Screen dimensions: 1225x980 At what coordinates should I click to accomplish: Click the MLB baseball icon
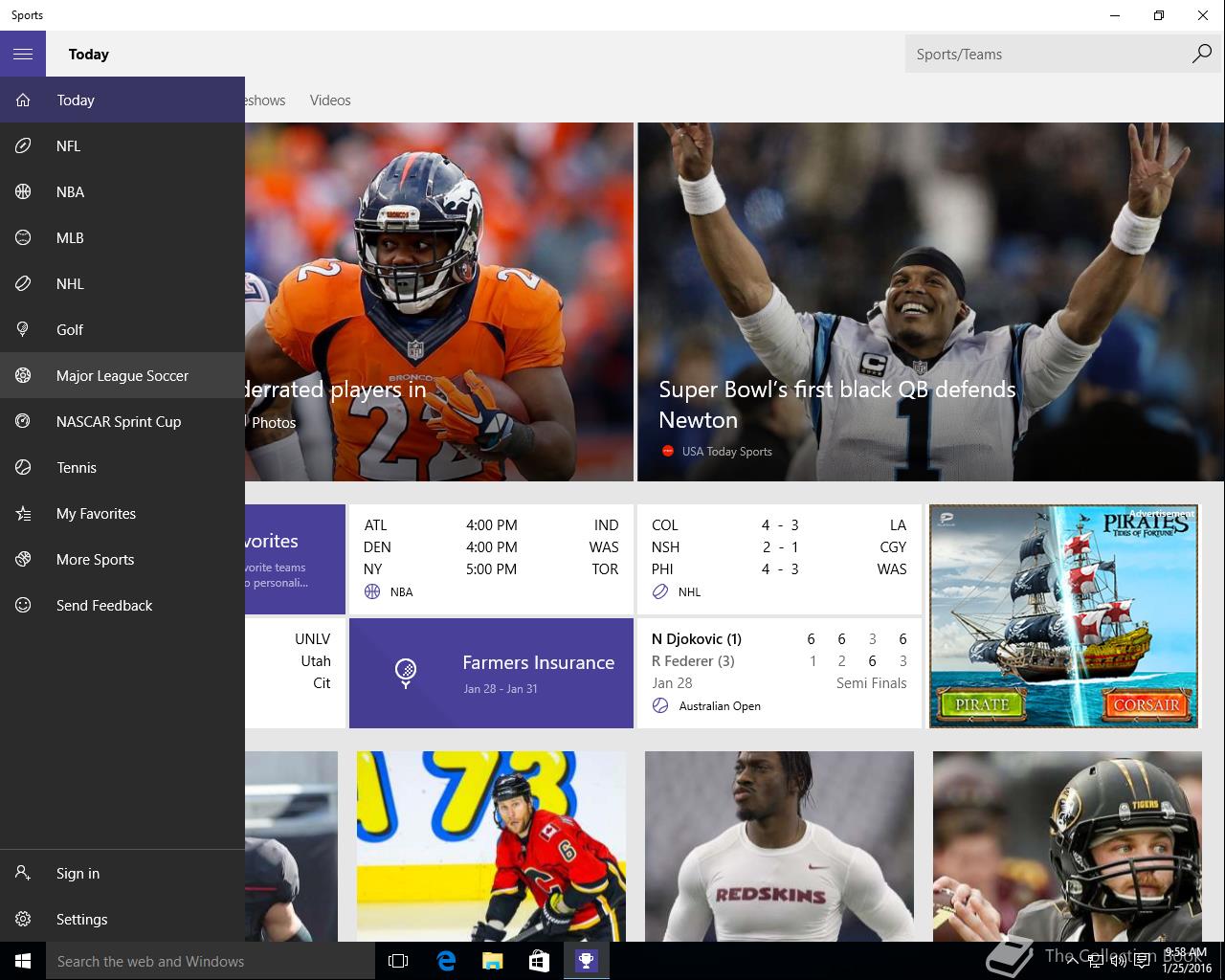23,237
